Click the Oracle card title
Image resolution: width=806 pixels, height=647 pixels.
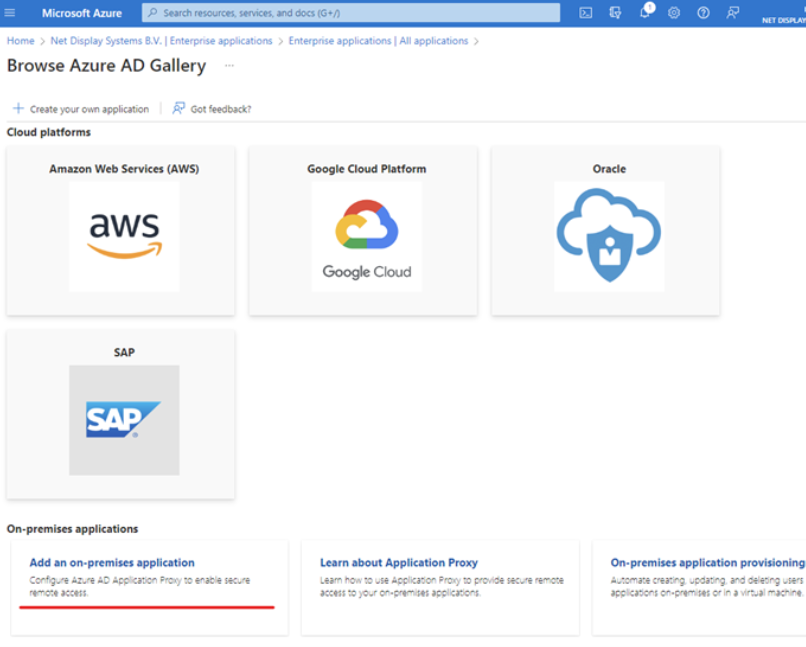[x=609, y=169]
